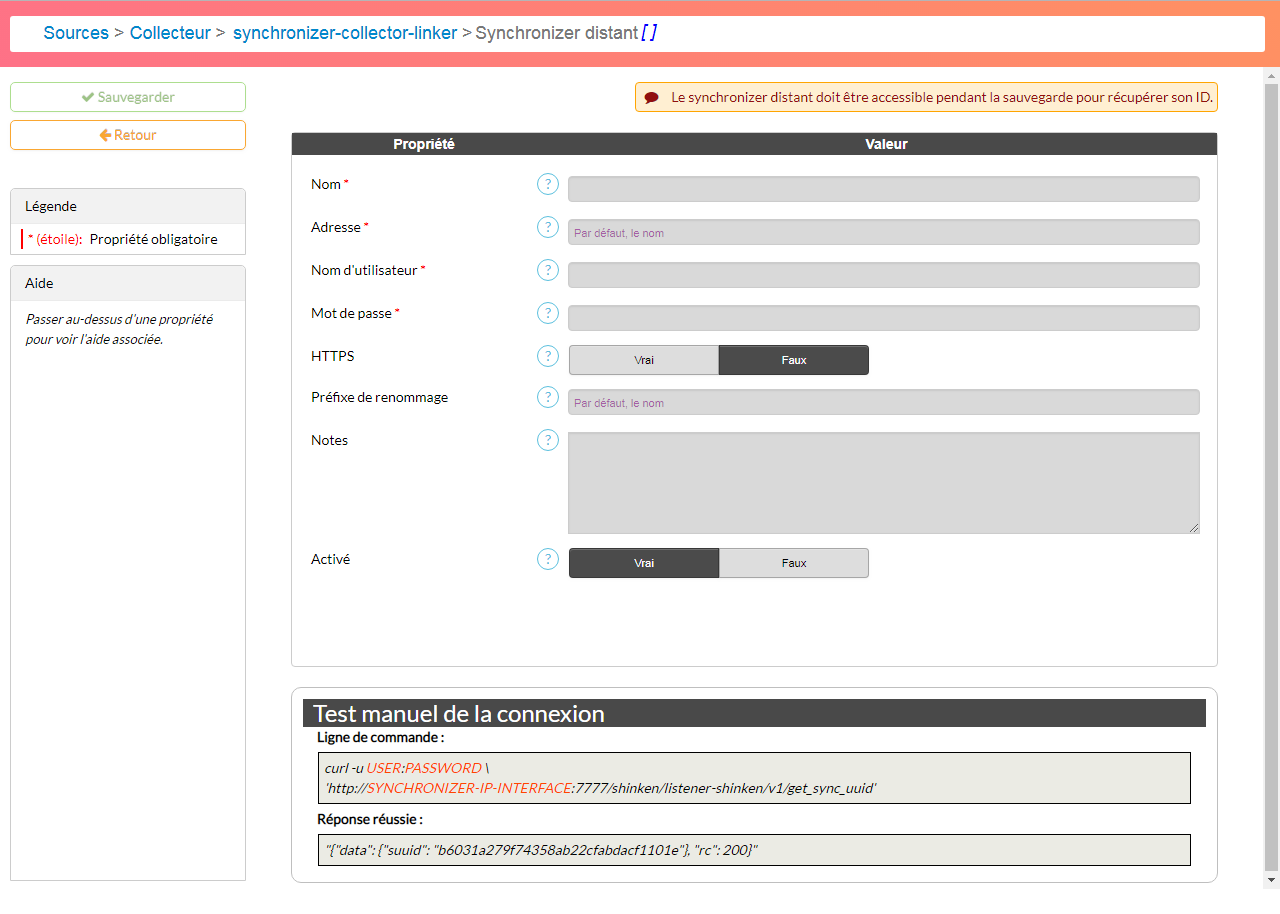This screenshot has width=1280, height=914.
Task: Click the help icon beside Adresse
Action: coord(548,227)
